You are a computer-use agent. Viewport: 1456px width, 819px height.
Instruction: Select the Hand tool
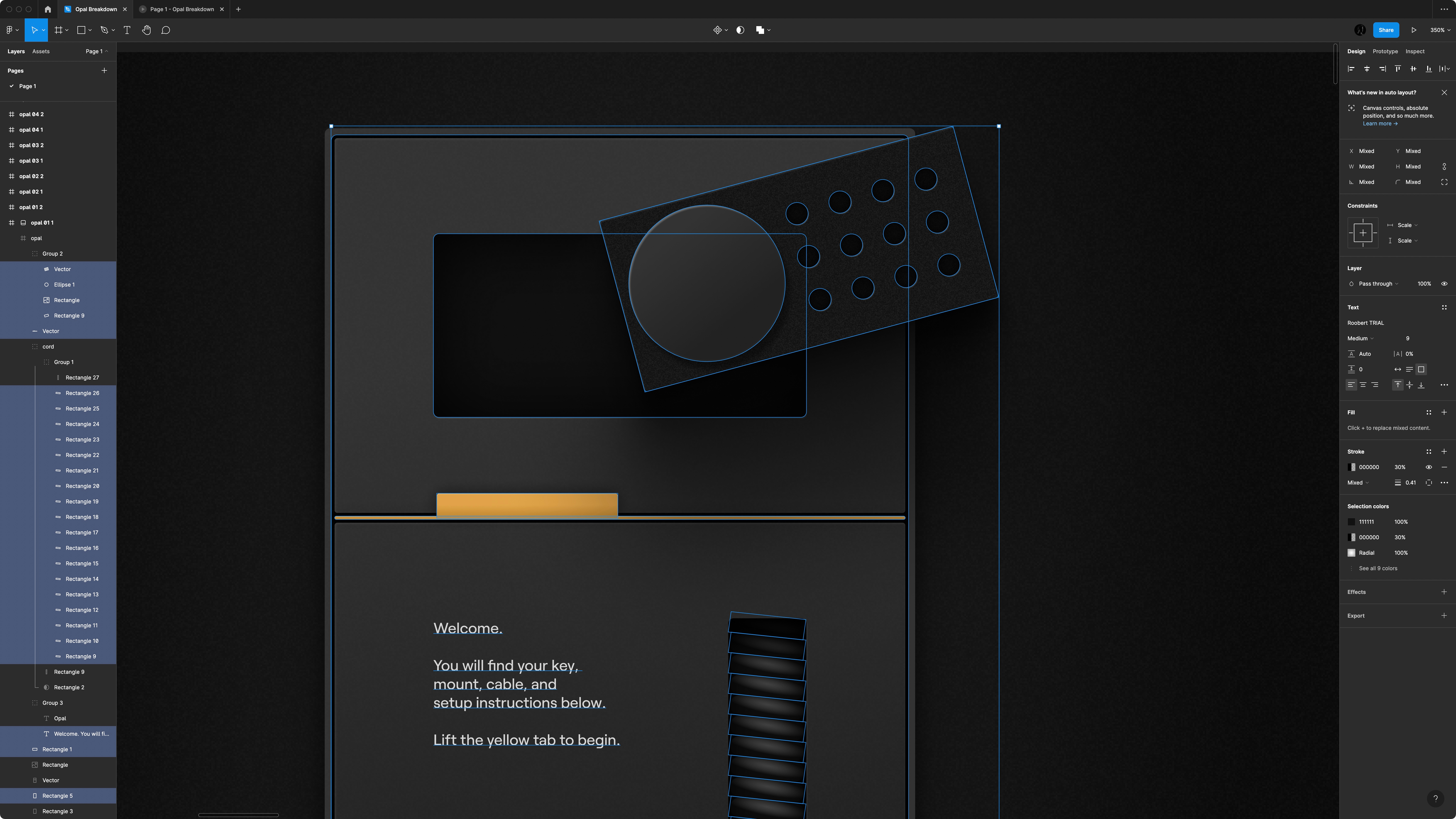tap(146, 30)
